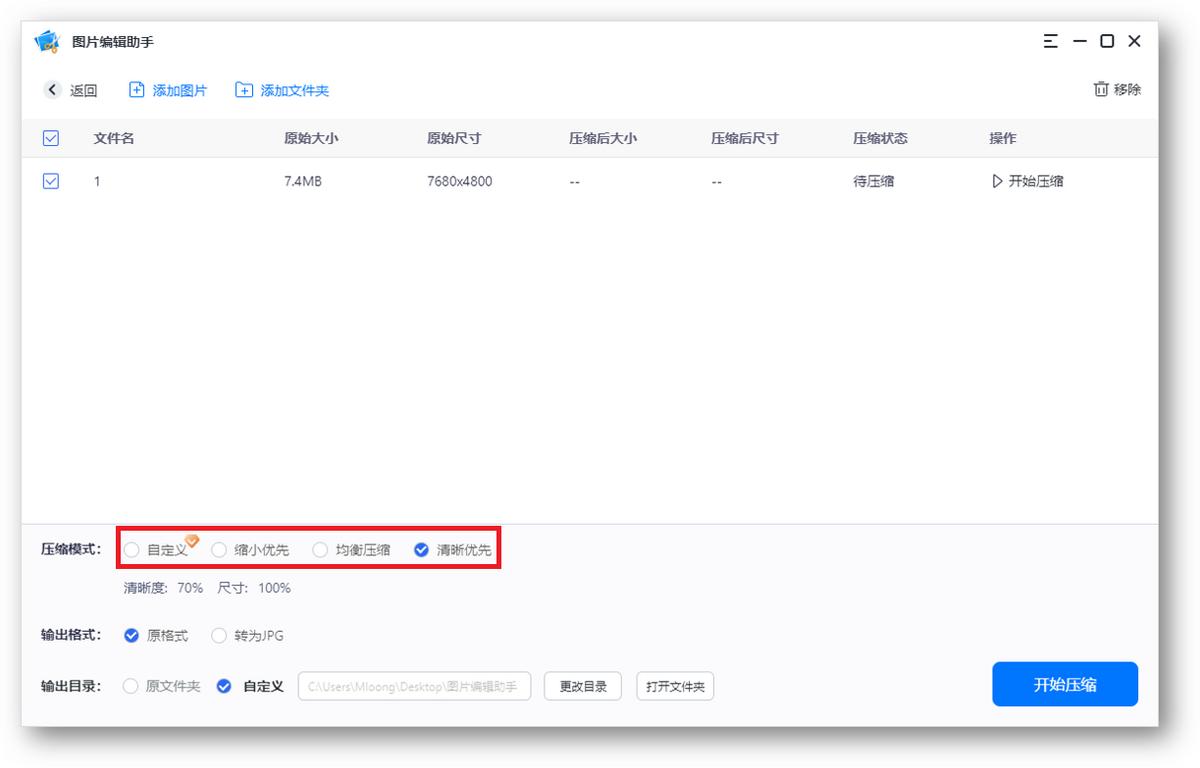Click the app logo in the title bar
The height and width of the screenshot is (768, 1200).
click(x=47, y=41)
